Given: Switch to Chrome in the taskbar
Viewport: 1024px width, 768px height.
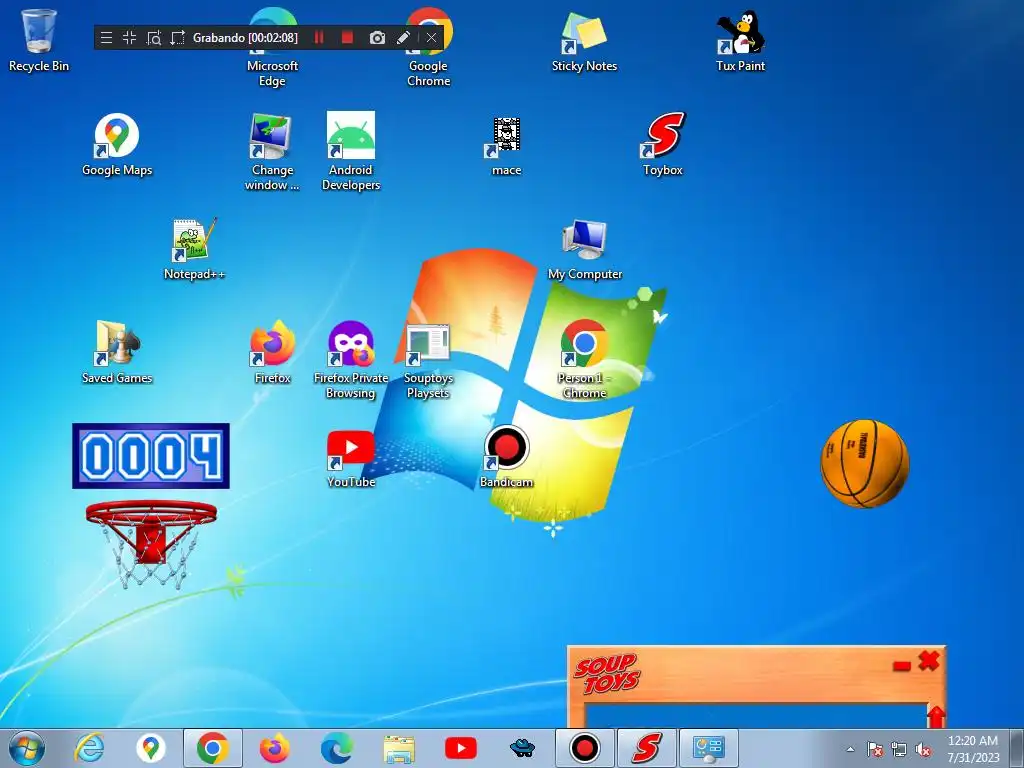Looking at the screenshot, I should coord(212,748).
